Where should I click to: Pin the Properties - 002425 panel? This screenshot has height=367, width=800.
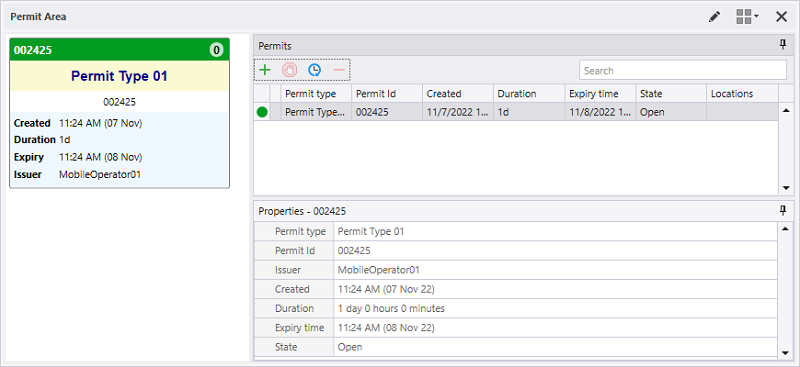point(783,211)
